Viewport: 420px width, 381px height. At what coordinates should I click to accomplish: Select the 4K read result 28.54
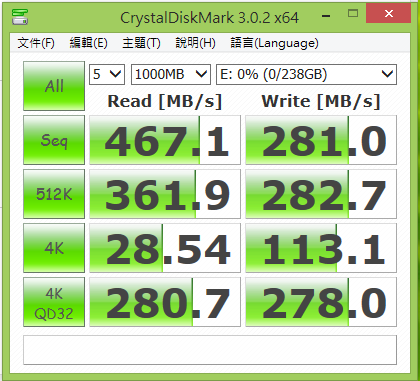165,248
